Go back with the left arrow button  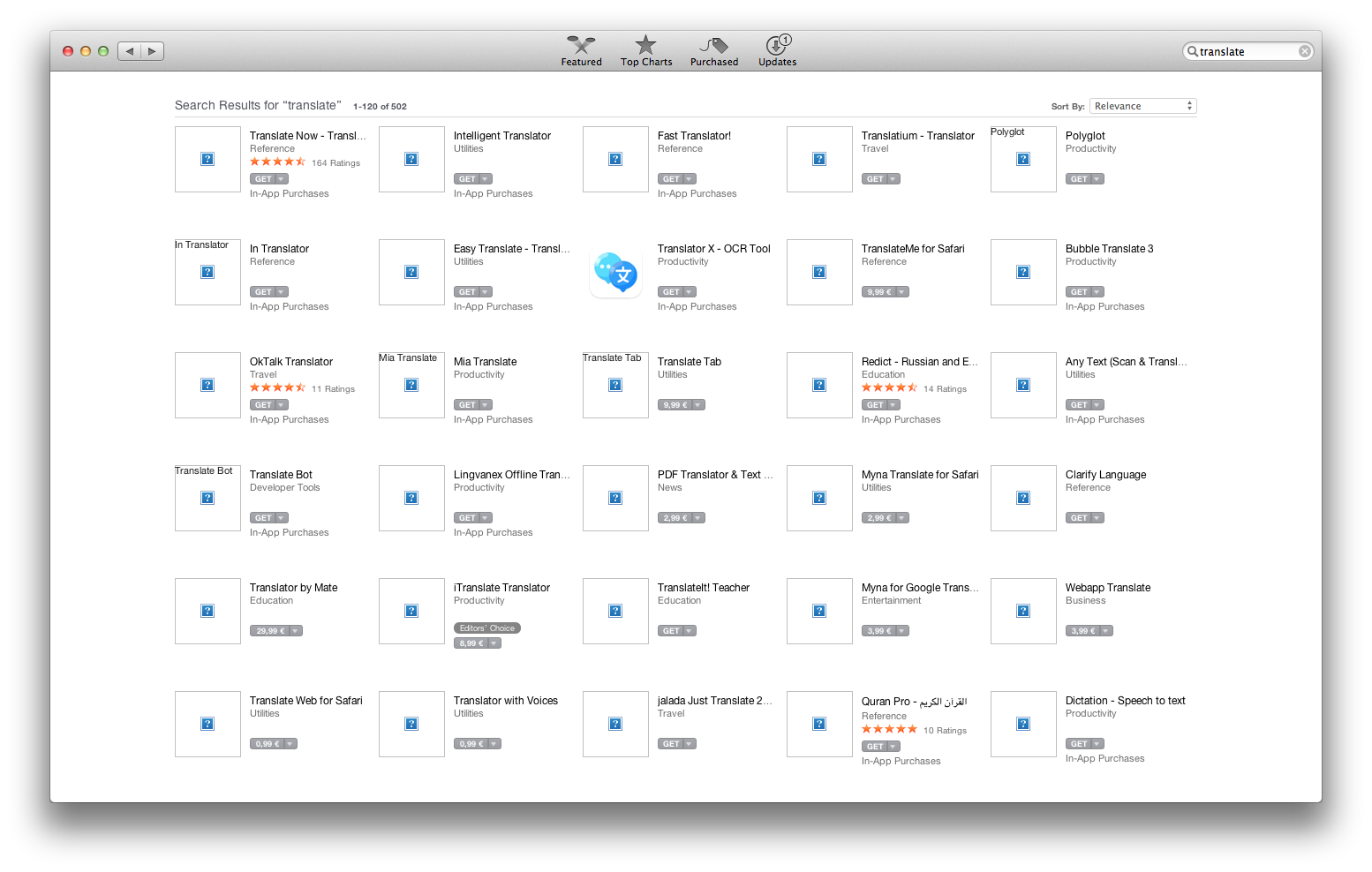click(x=130, y=51)
